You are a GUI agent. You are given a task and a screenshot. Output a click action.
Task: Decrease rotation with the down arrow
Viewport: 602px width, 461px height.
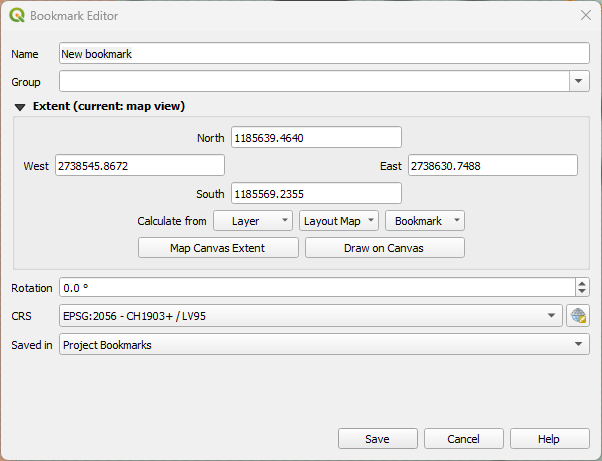pyautogui.click(x=582, y=292)
